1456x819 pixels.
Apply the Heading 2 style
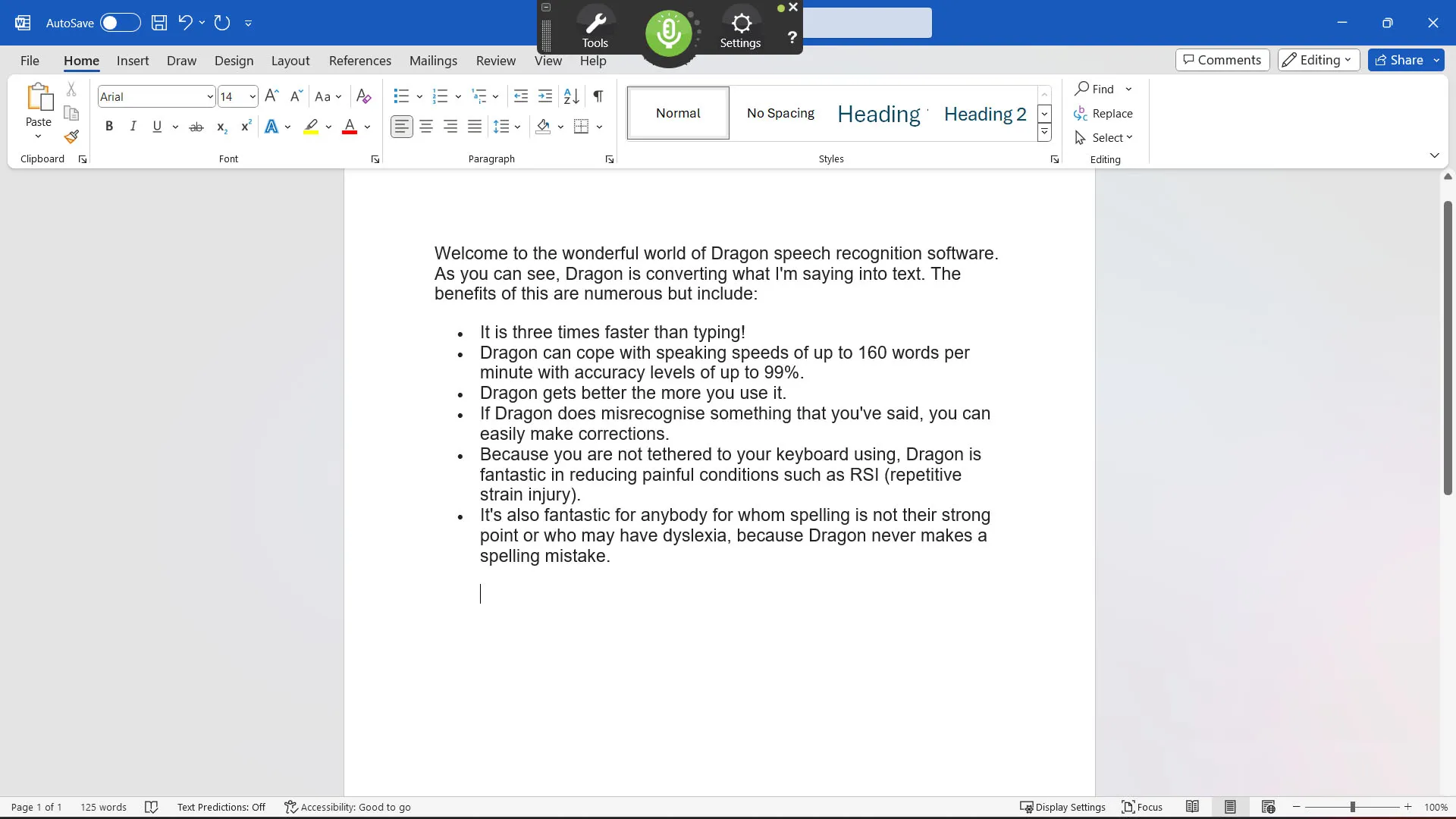click(x=985, y=114)
